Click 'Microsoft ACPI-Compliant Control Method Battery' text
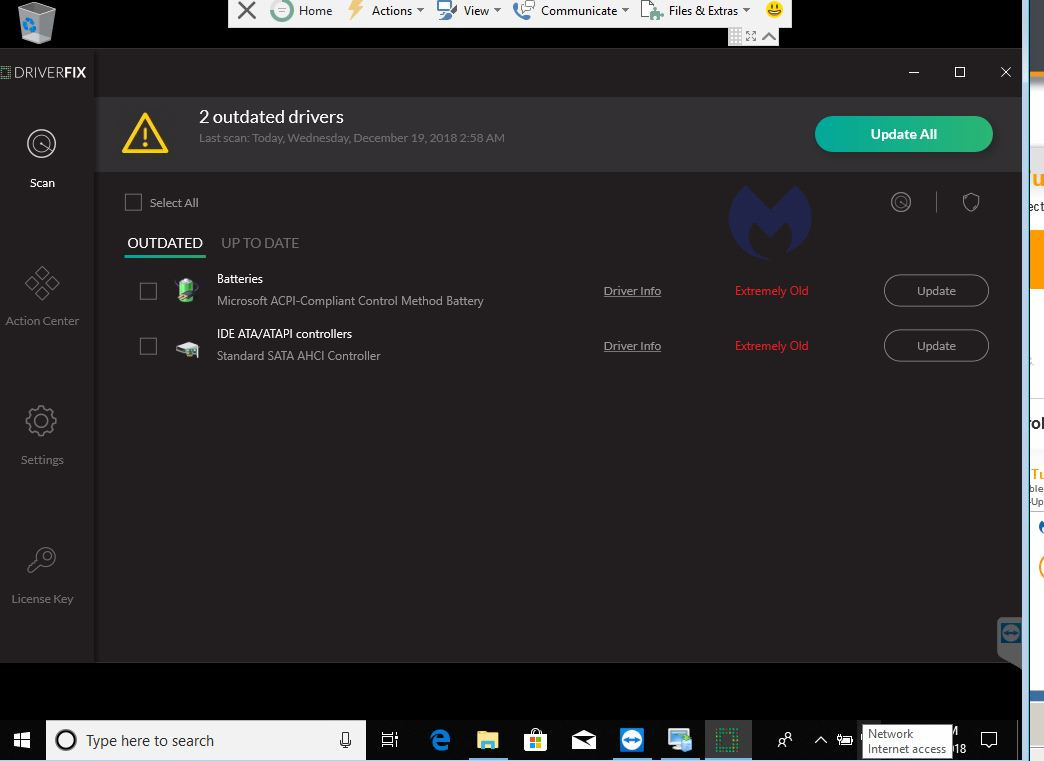1044x761 pixels. (350, 301)
